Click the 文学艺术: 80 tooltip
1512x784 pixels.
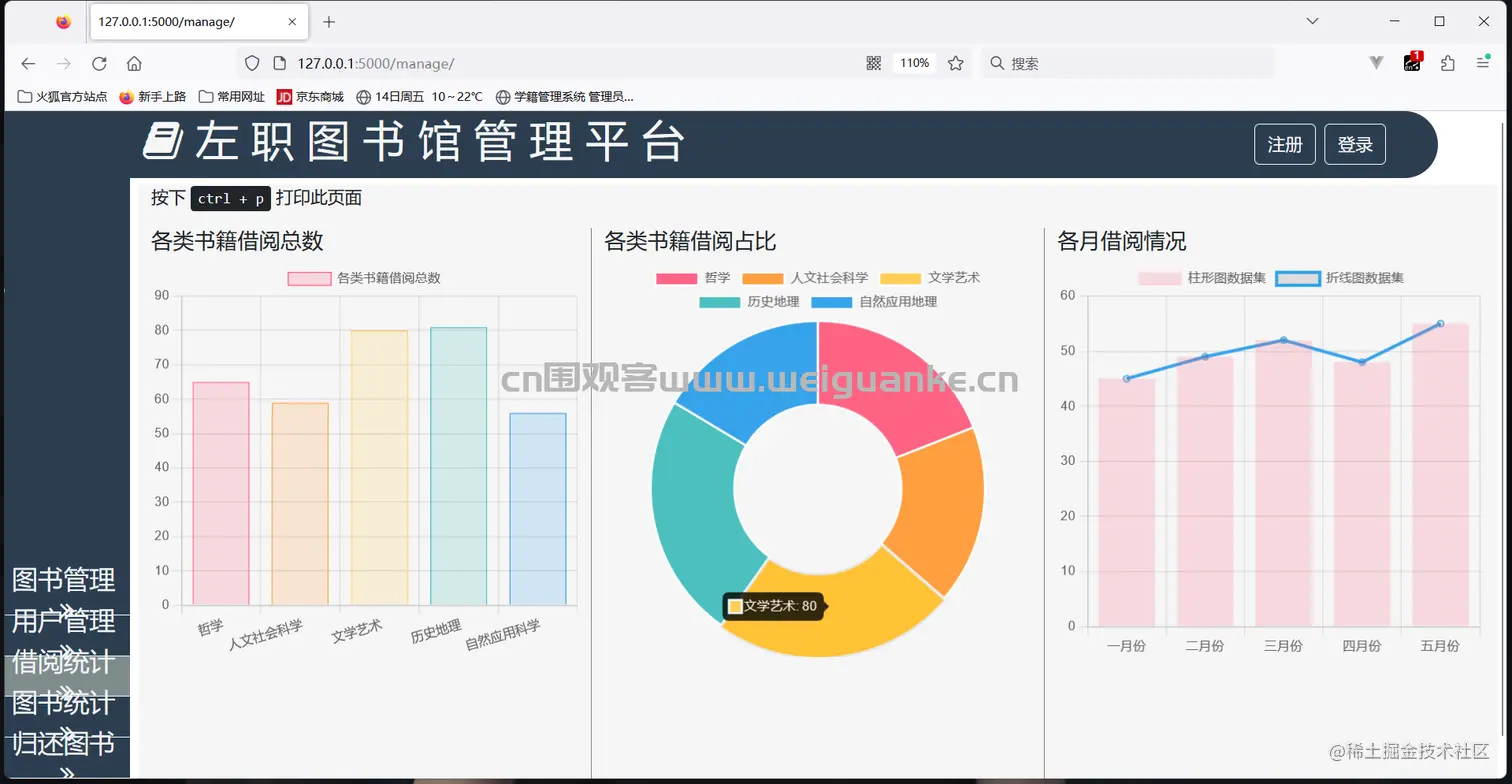[773, 606]
